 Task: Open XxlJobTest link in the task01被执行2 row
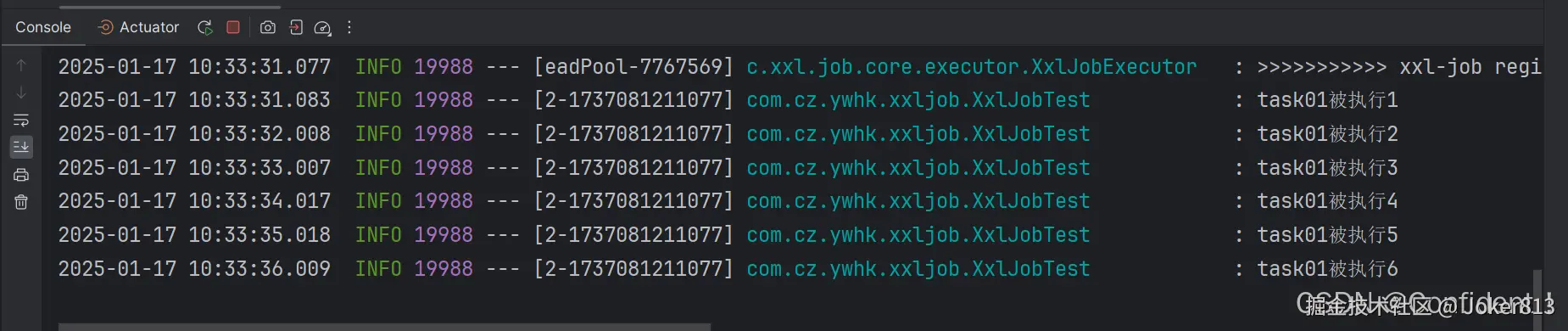(x=918, y=134)
